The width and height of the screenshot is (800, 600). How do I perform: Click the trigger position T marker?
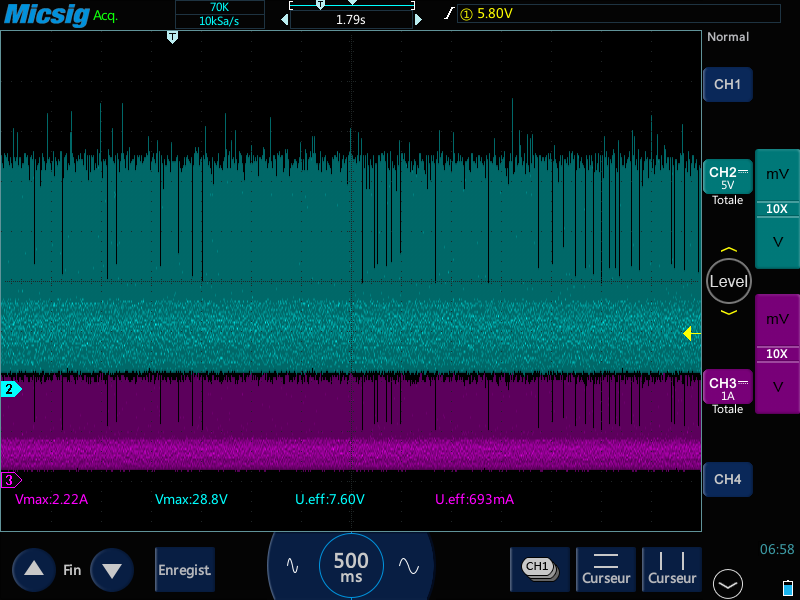point(172,37)
